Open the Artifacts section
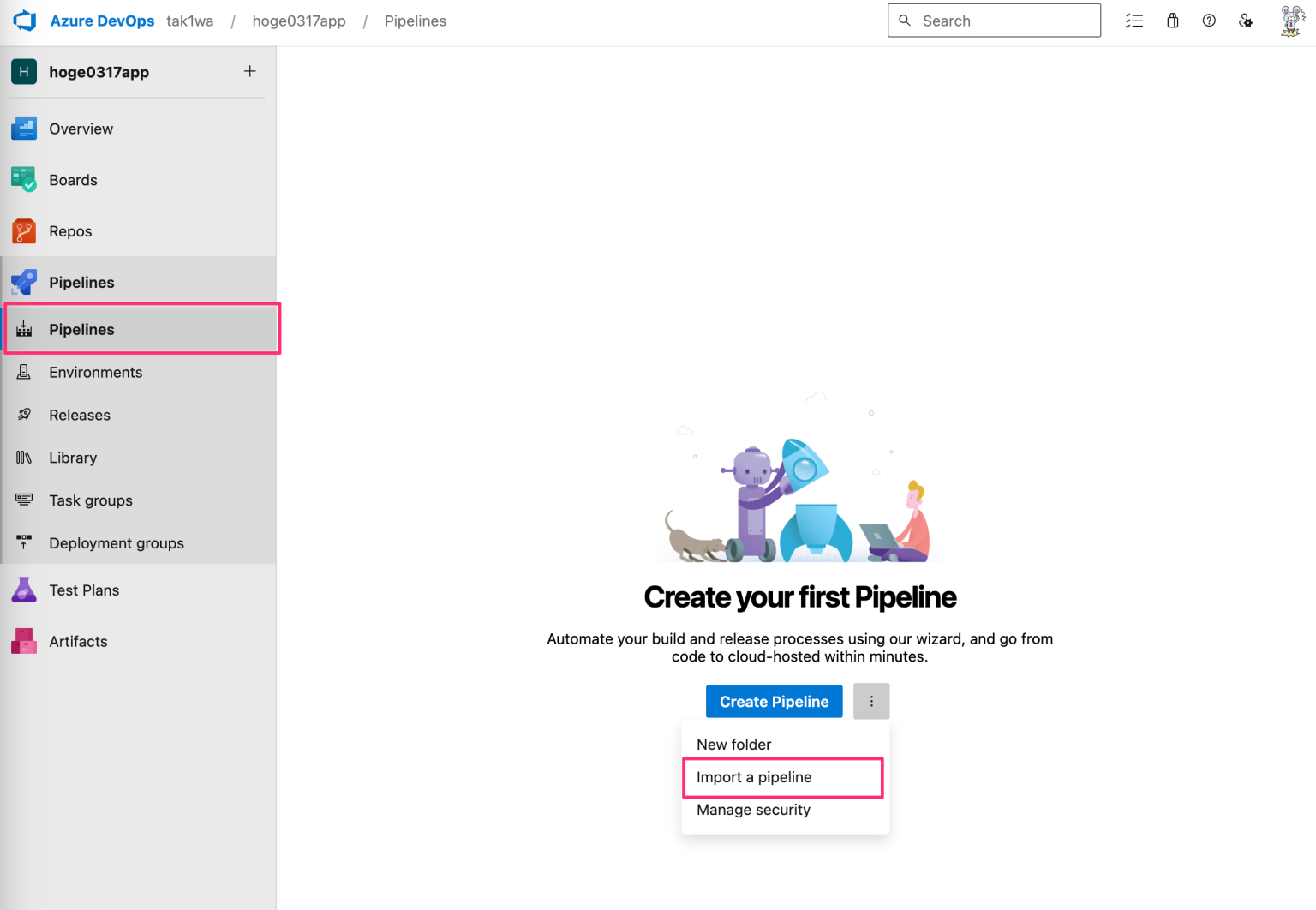Viewport: 1316px width, 910px height. point(78,641)
